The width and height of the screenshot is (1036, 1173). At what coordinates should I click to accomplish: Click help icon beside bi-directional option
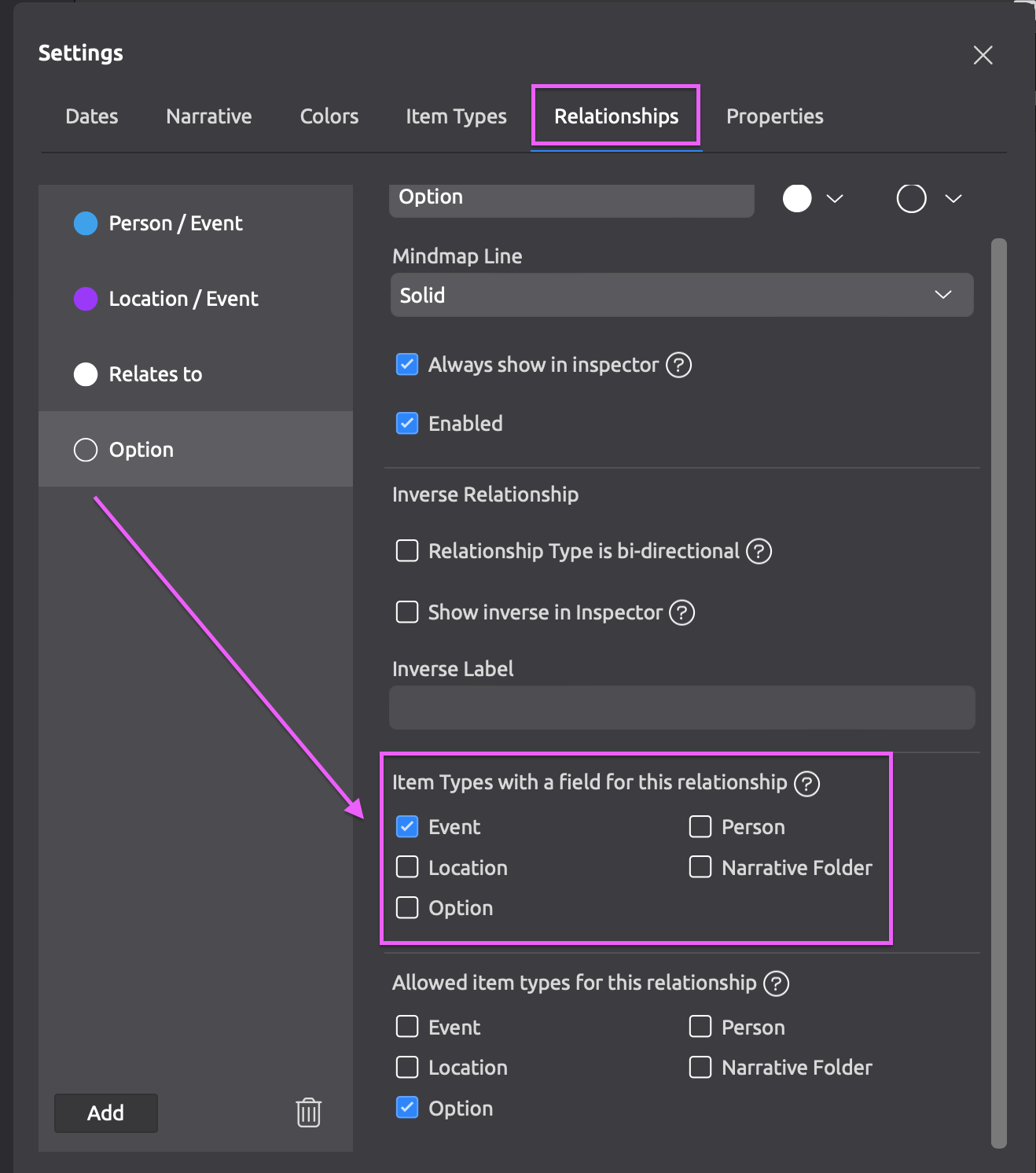click(759, 551)
